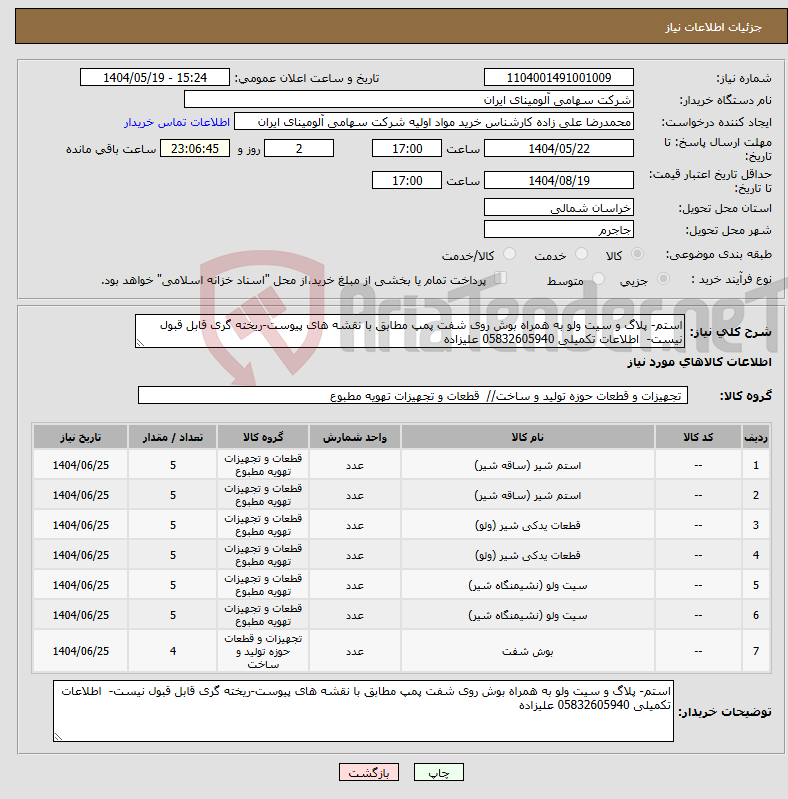Click قطعات یدکی شیر (ولو) in row 4

click(528, 555)
